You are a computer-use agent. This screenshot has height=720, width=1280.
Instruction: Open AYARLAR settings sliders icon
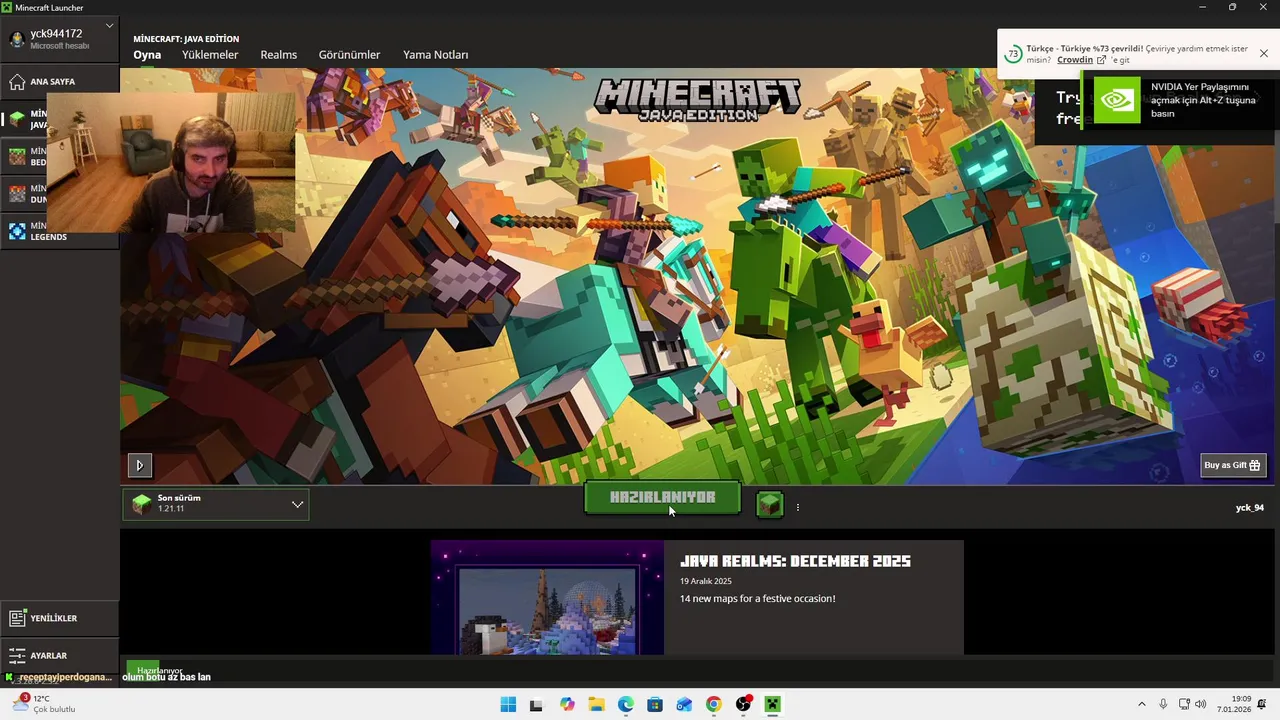point(17,656)
